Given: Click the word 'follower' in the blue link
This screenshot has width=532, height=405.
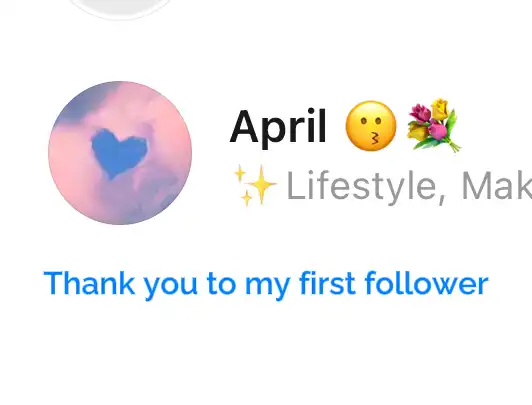Looking at the screenshot, I should [x=426, y=283].
